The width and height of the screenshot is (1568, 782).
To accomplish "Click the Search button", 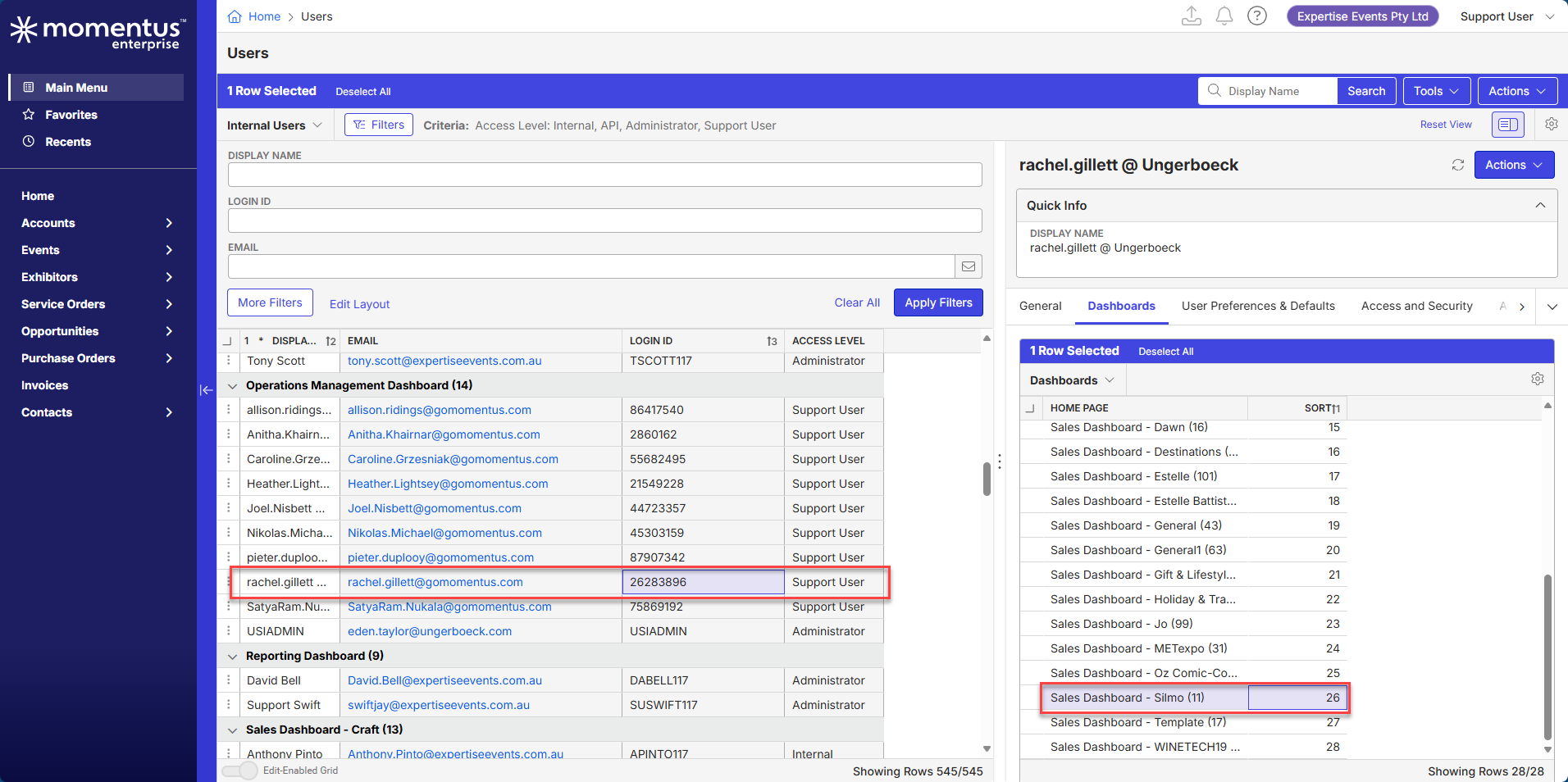I will [x=1366, y=91].
